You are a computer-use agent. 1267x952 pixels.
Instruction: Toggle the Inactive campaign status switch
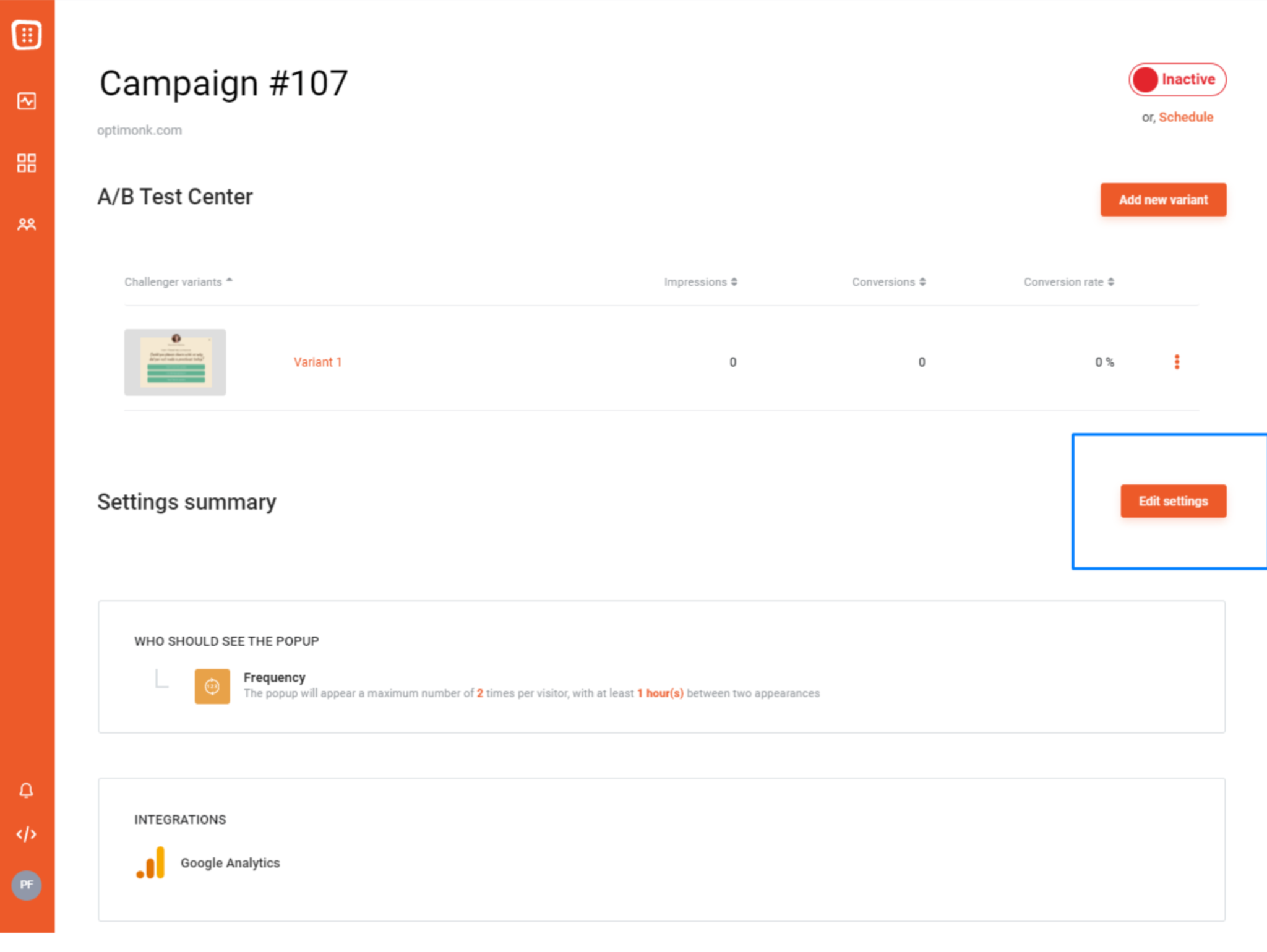click(1177, 80)
